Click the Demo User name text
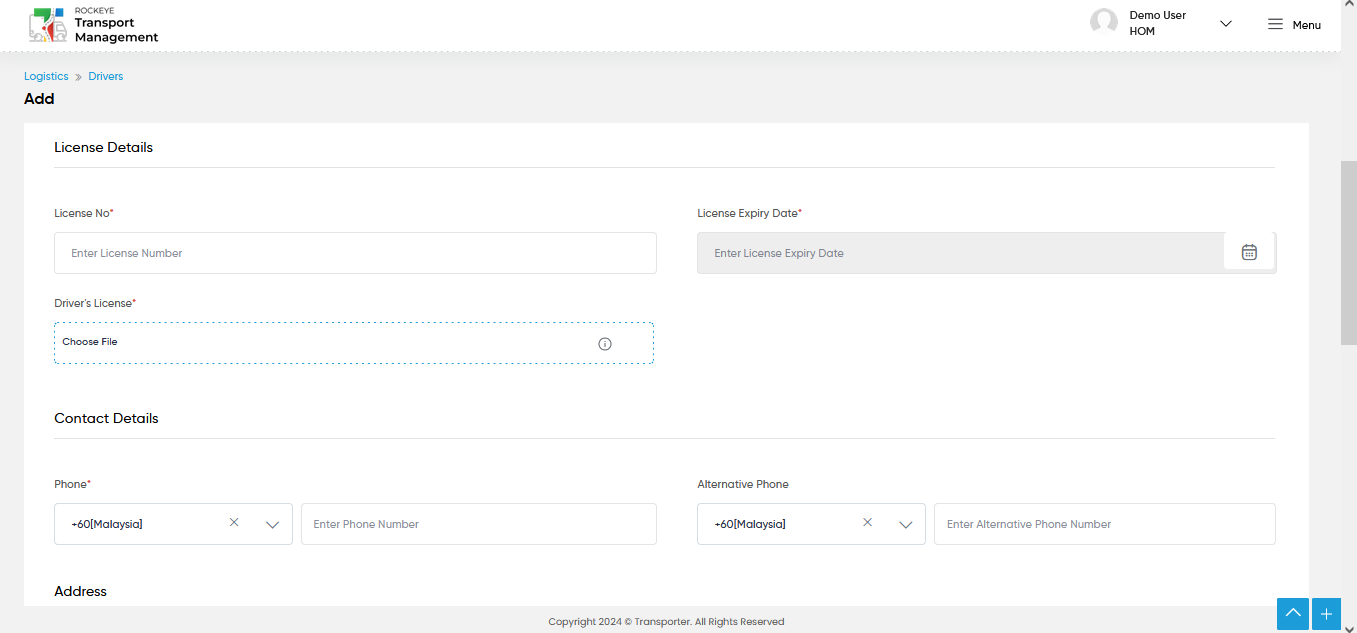The height and width of the screenshot is (633, 1357). (1158, 15)
